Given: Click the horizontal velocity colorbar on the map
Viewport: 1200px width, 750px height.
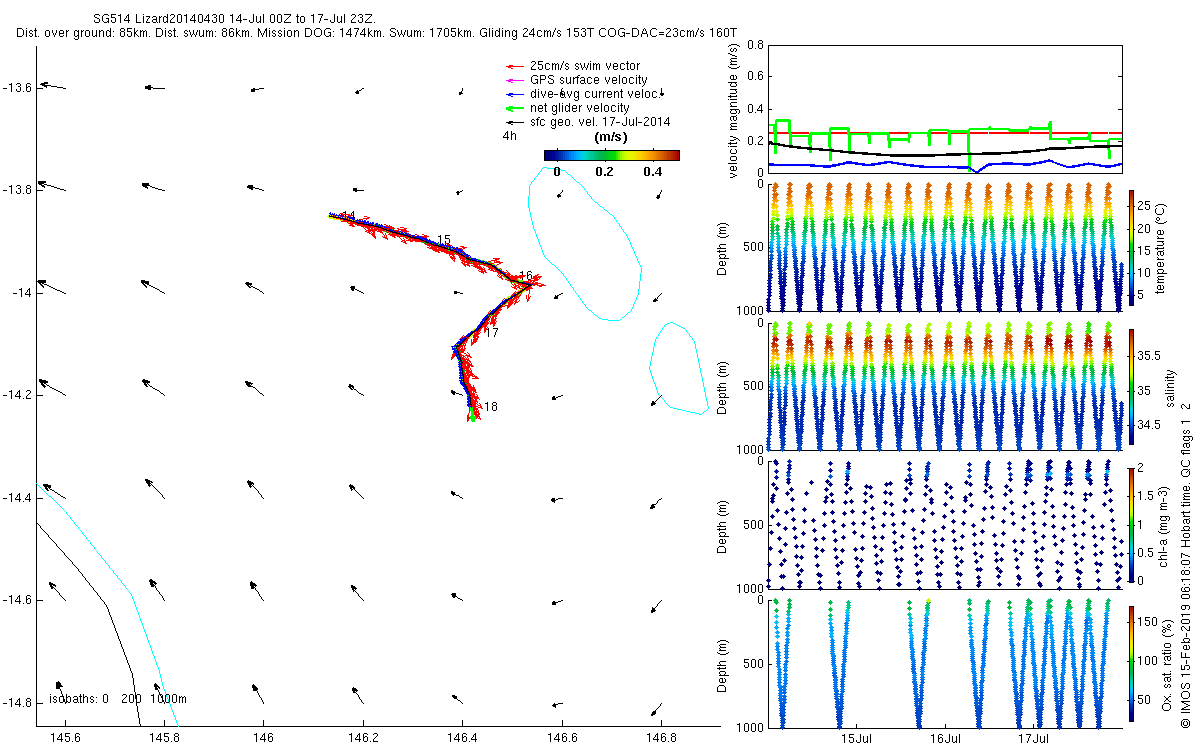Looking at the screenshot, I should 612,155.
